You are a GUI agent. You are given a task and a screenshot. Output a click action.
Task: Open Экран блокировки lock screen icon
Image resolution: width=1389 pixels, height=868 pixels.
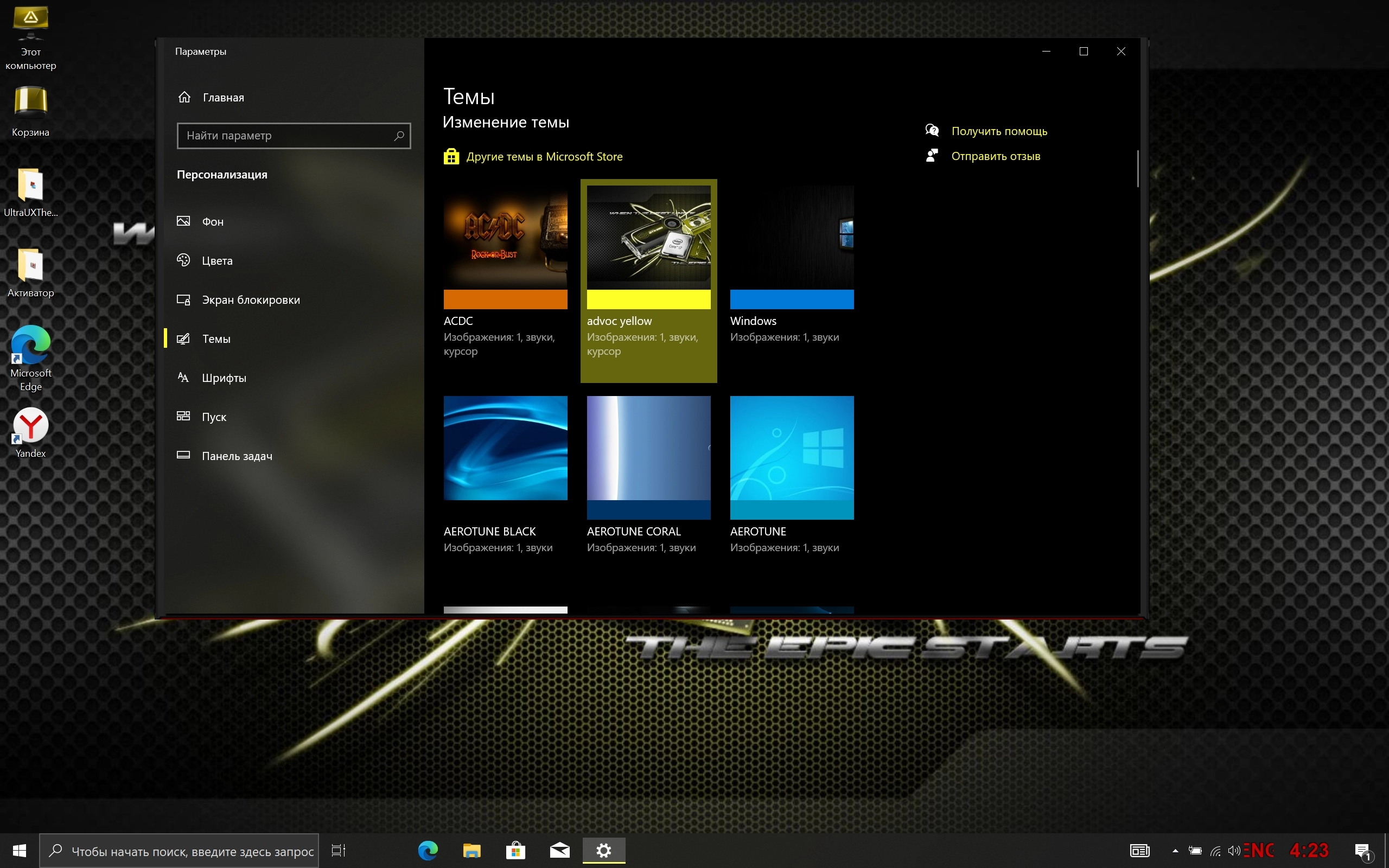(x=183, y=299)
